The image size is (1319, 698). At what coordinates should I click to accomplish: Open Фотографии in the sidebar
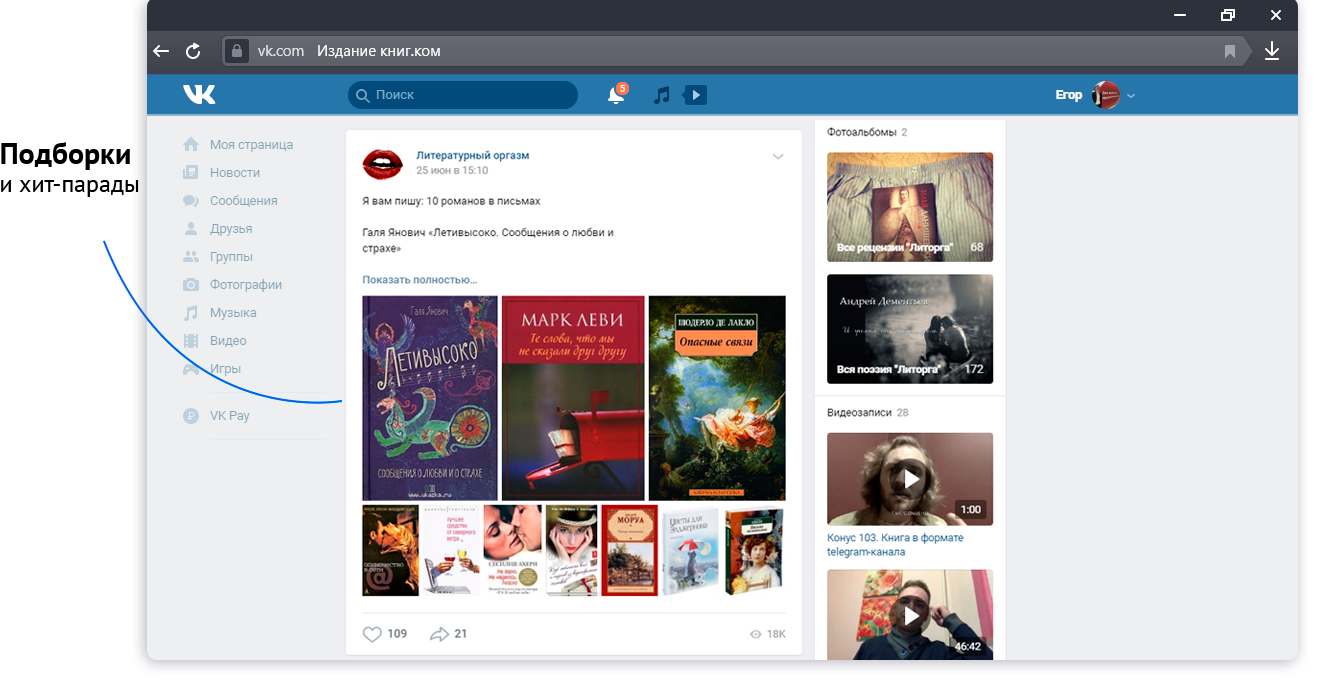tap(246, 285)
